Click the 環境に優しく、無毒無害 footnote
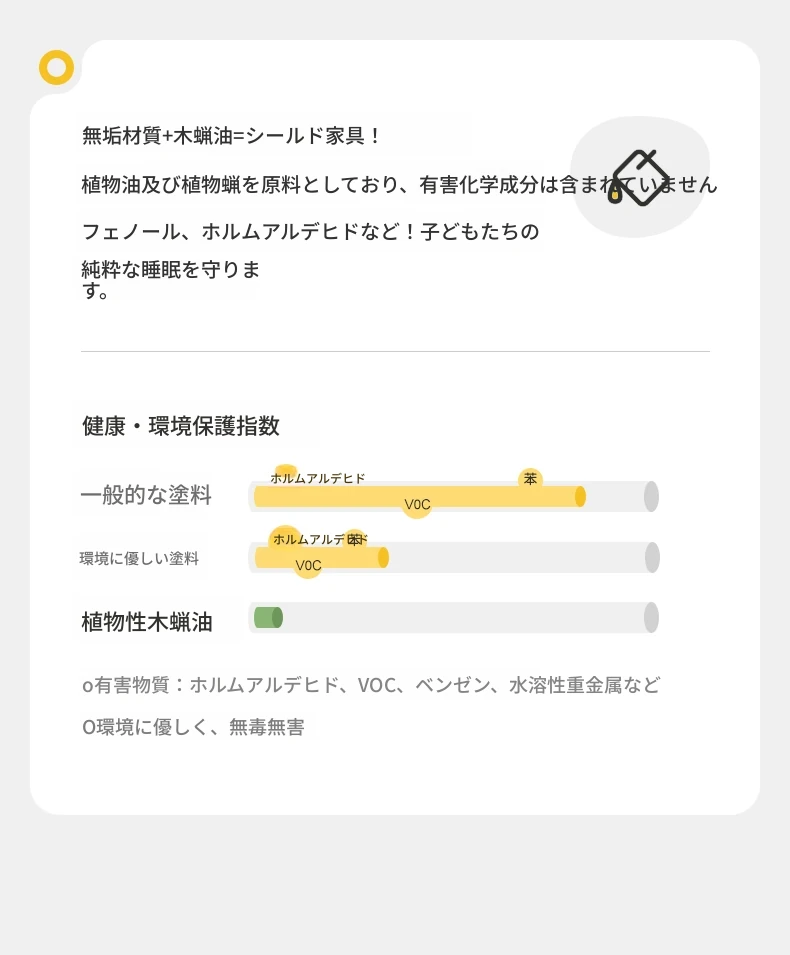The width and height of the screenshot is (790, 955). (193, 727)
